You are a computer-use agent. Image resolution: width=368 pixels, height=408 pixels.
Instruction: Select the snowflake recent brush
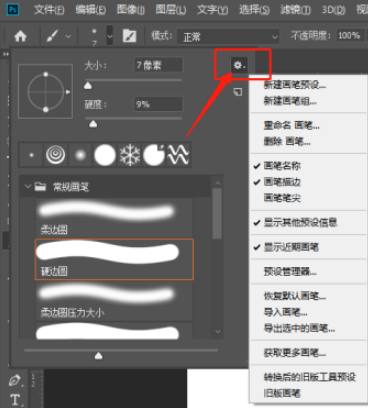coord(129,155)
